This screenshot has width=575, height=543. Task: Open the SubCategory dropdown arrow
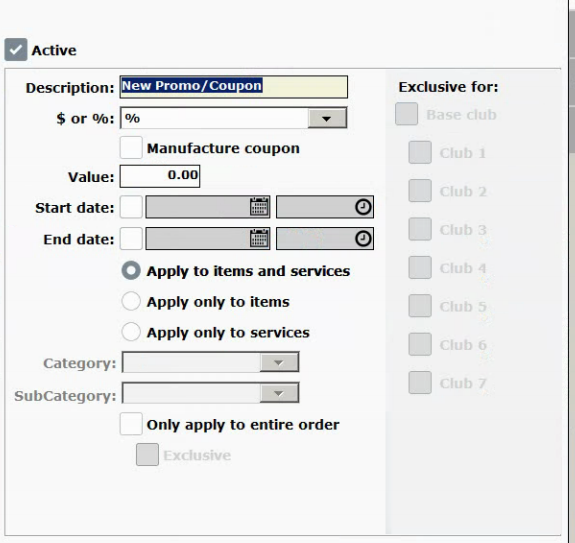click(279, 393)
